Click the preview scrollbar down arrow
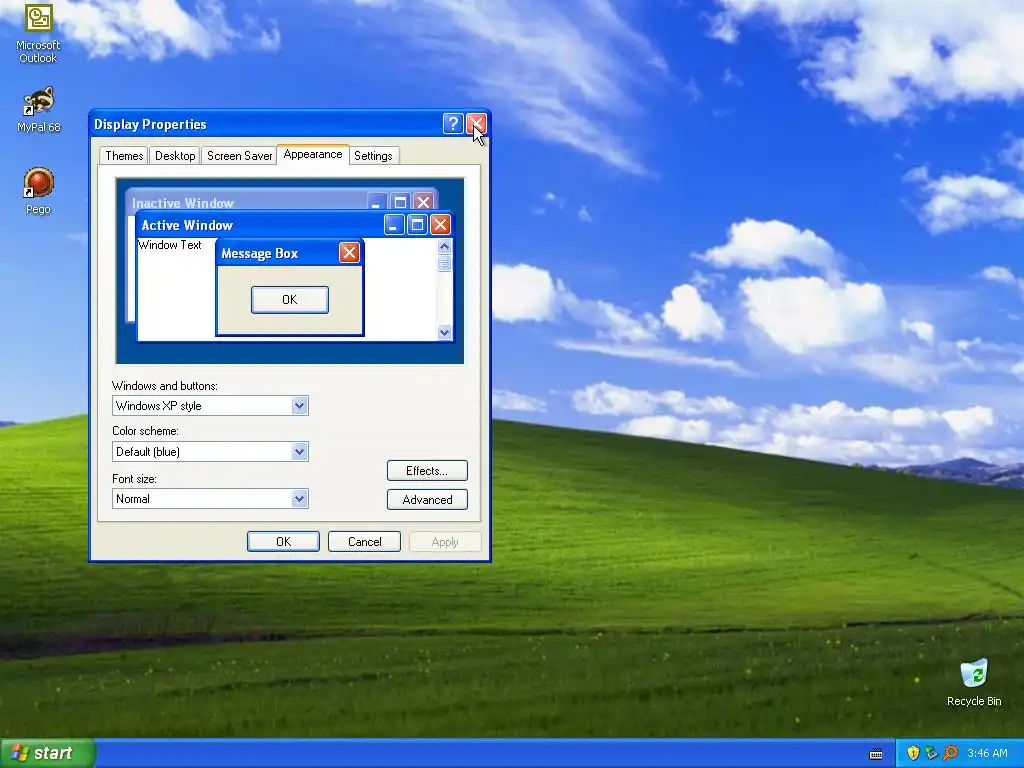The width and height of the screenshot is (1024, 768). [444, 332]
